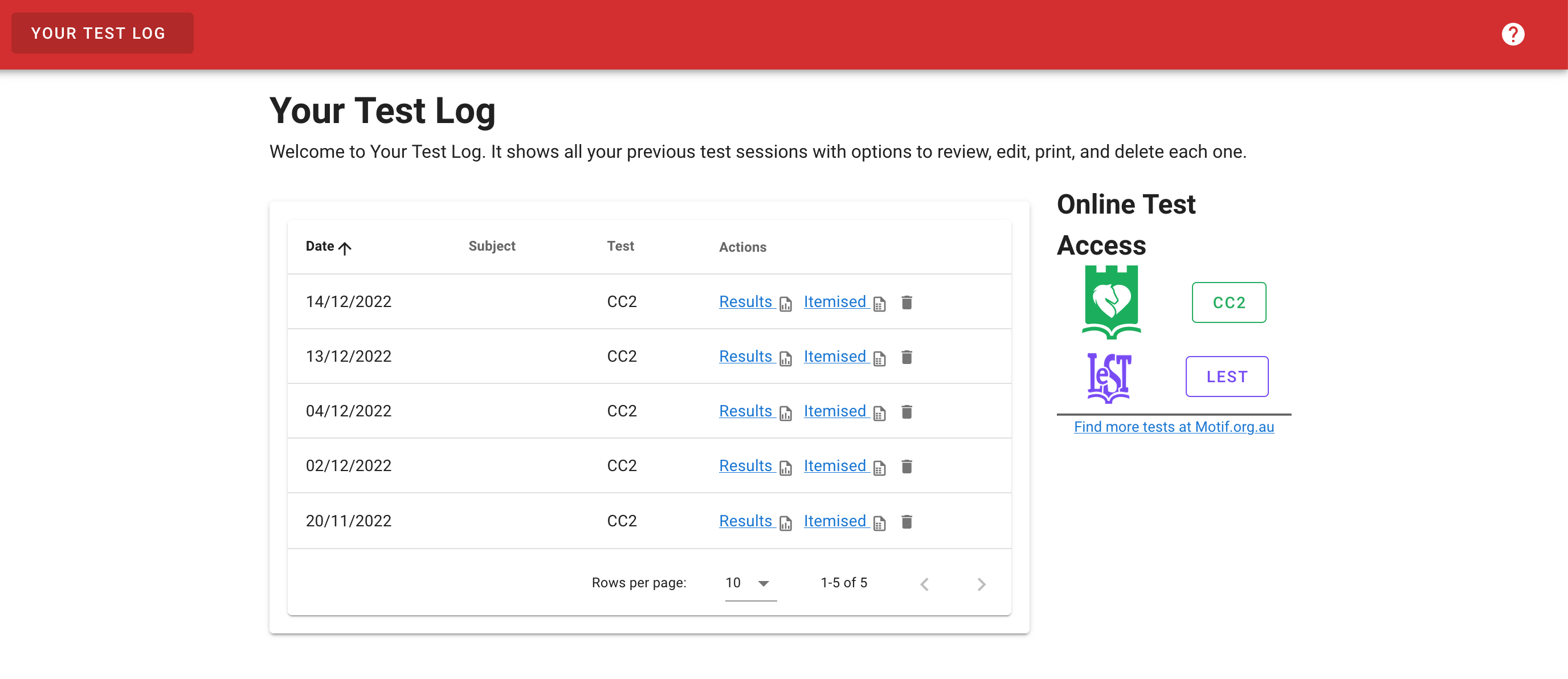Click the green CC2 castle logo

tap(1111, 302)
